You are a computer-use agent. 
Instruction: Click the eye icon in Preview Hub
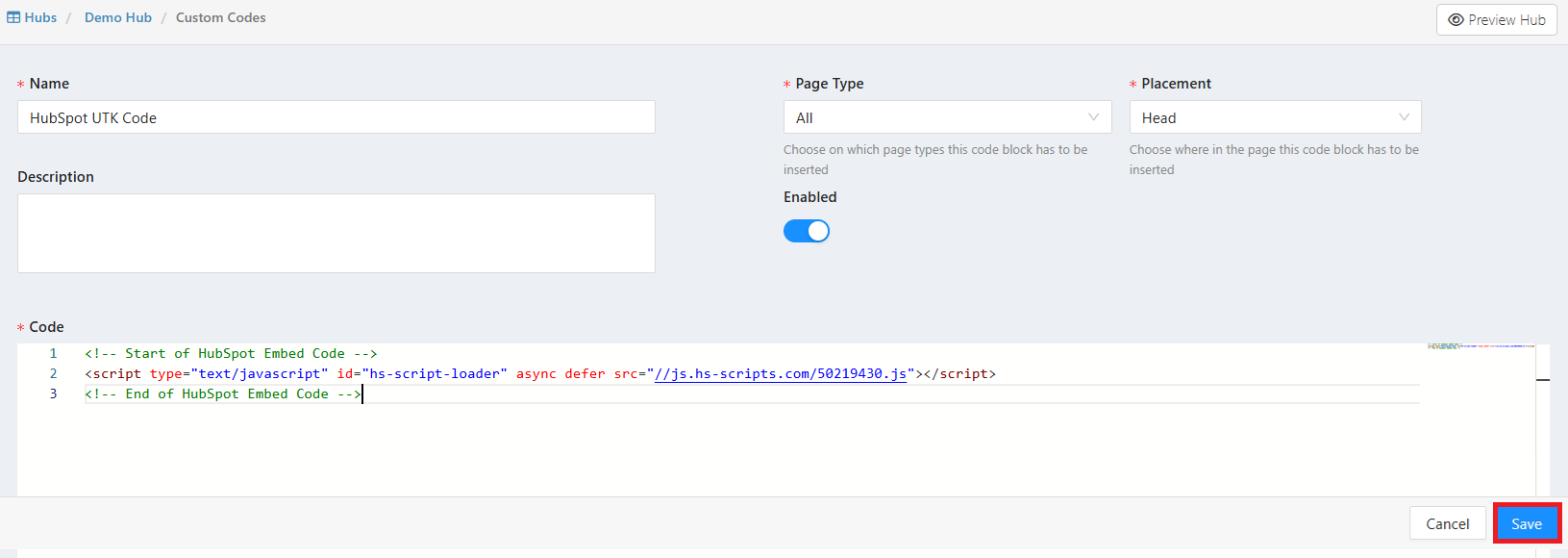point(1456,20)
